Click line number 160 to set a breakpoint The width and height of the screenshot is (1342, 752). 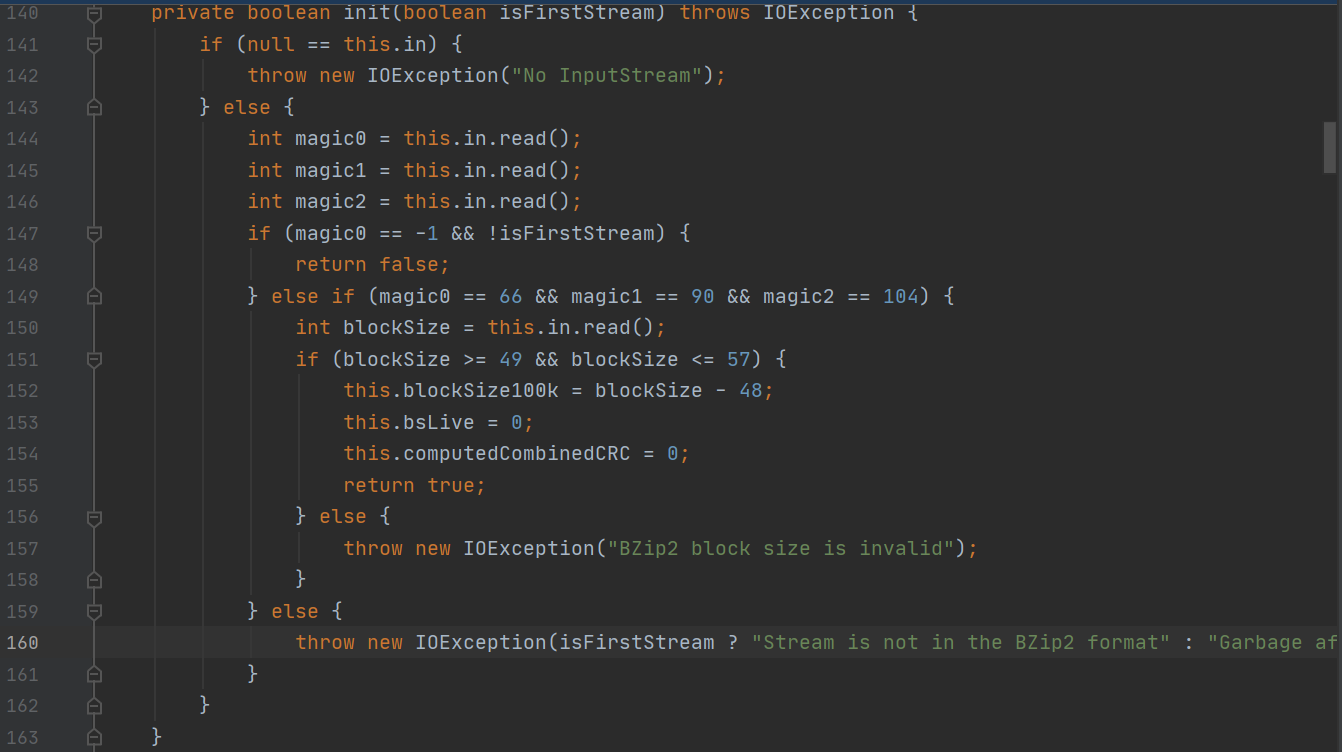(22, 642)
